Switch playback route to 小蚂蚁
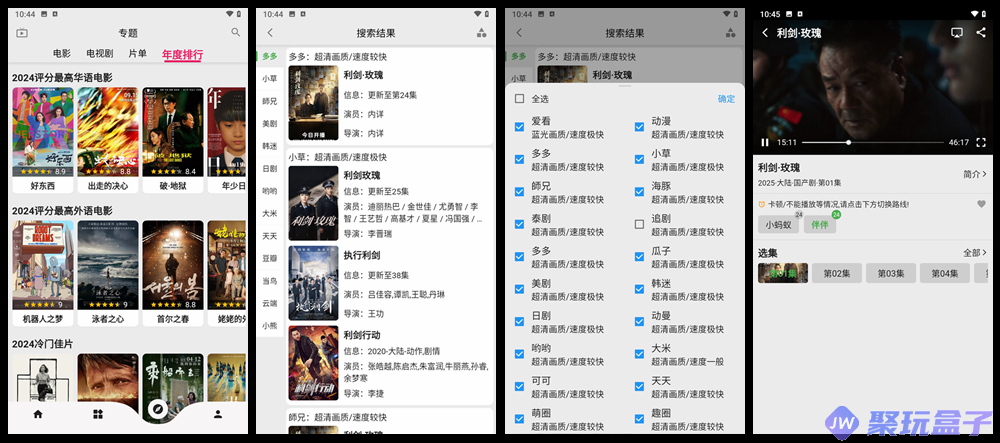This screenshot has width=1000, height=443. pos(779,224)
